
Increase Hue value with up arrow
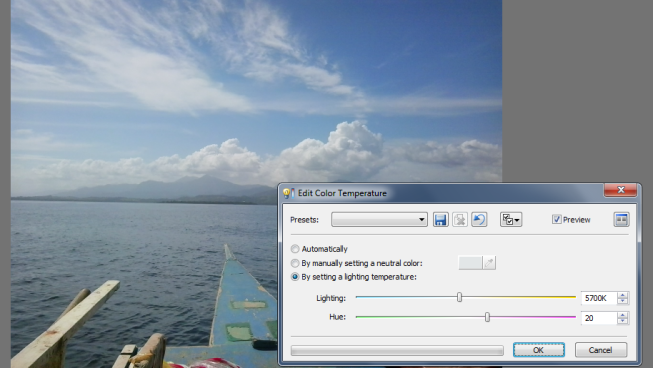tap(623, 315)
